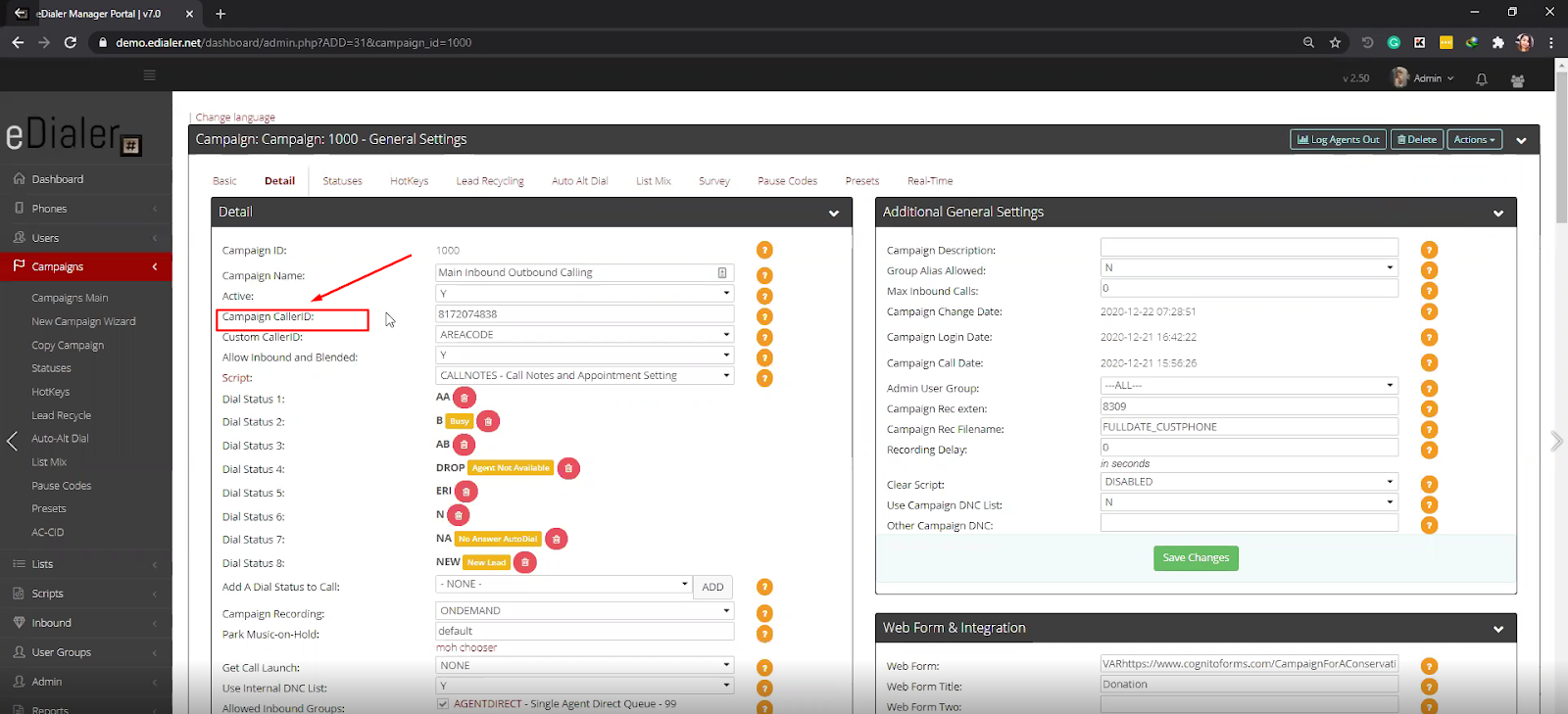Expand the Clear Script dropdown
The width and height of the screenshot is (1568, 714).
click(1249, 482)
